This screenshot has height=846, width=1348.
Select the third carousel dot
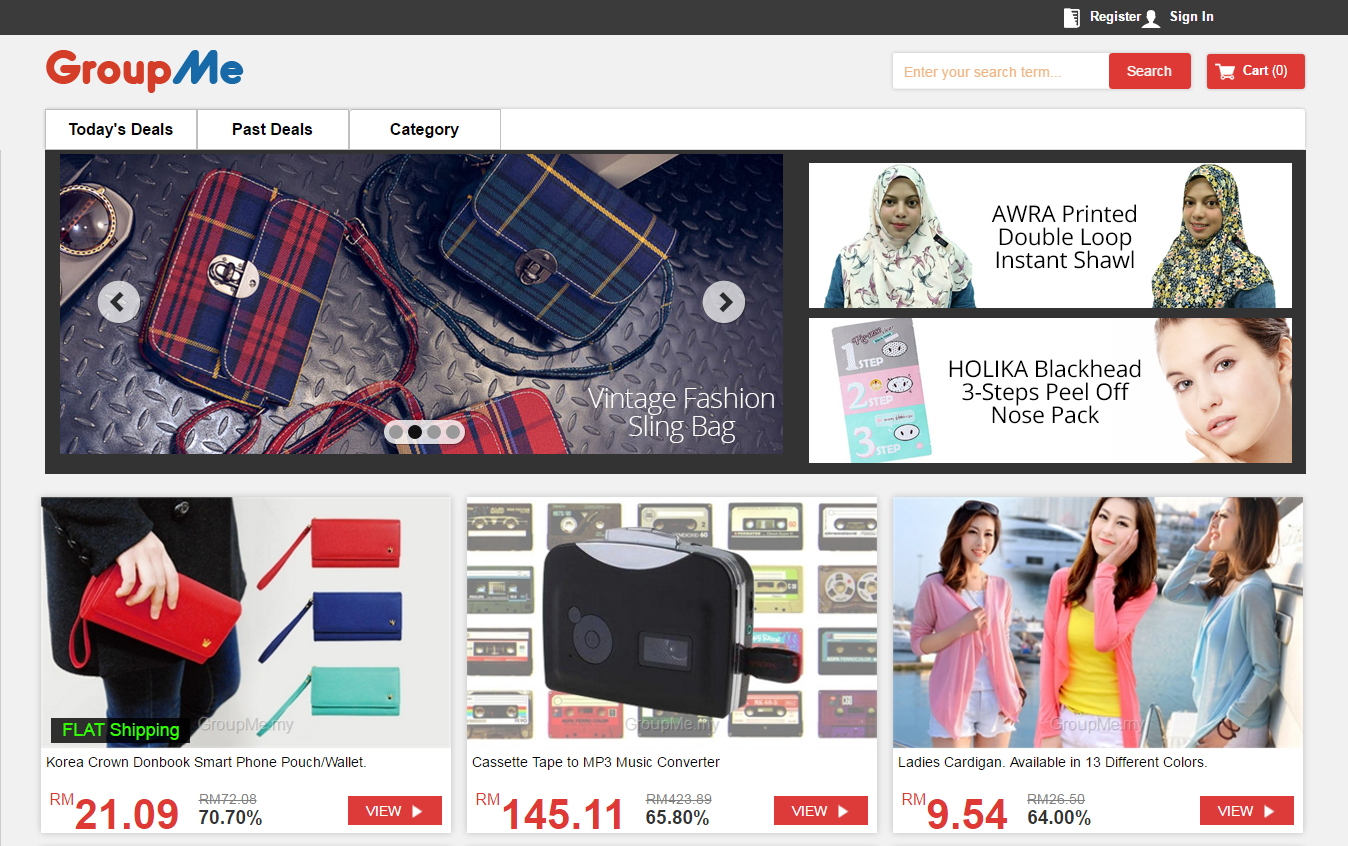434,432
